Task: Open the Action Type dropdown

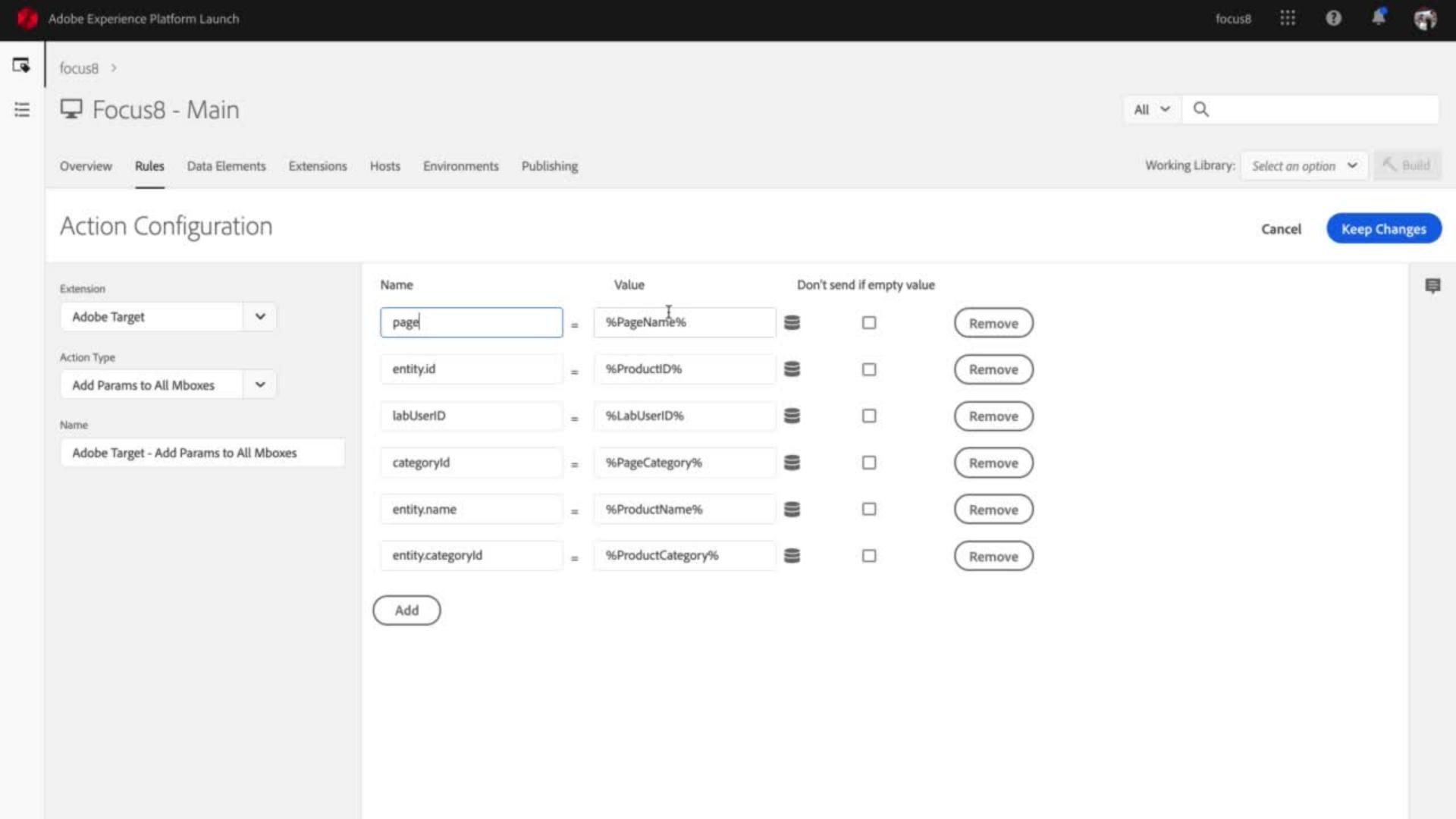Action: click(x=259, y=384)
